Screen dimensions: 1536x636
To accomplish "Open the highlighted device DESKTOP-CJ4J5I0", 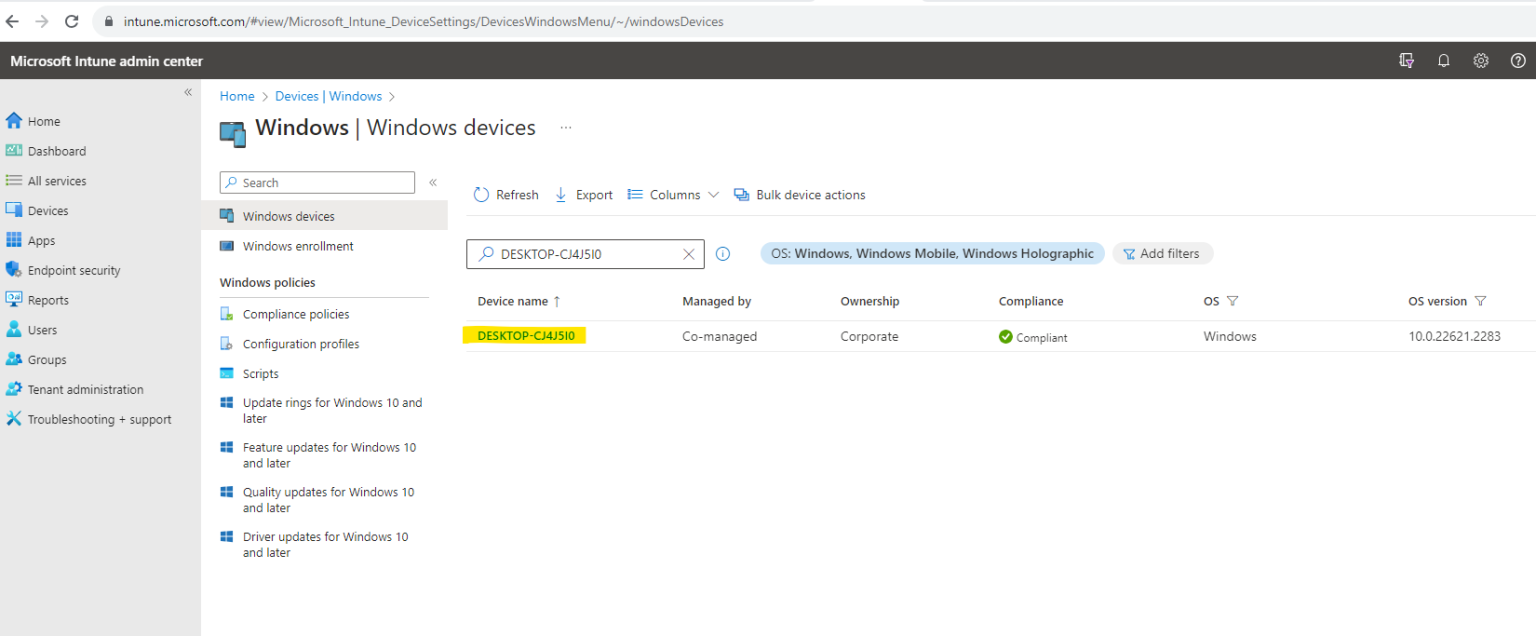I will coord(524,336).
